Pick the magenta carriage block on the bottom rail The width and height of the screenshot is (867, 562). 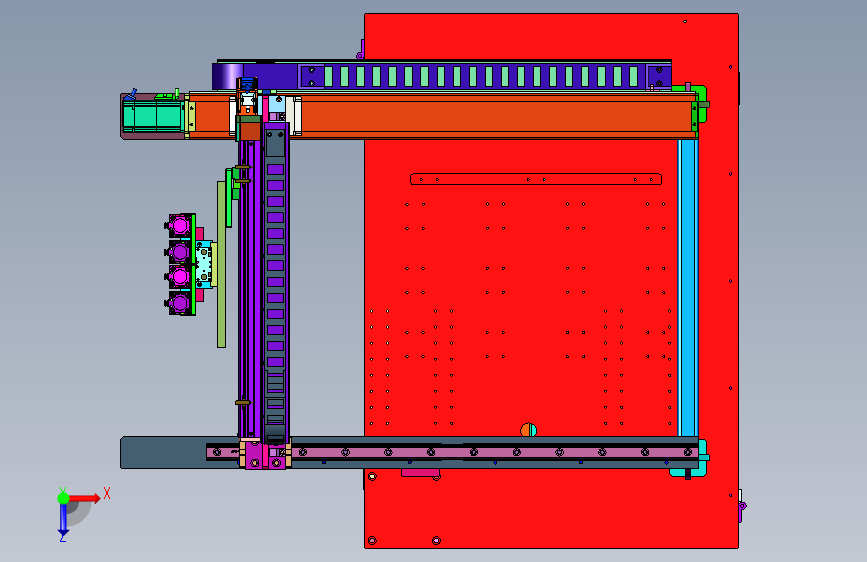pos(264,455)
